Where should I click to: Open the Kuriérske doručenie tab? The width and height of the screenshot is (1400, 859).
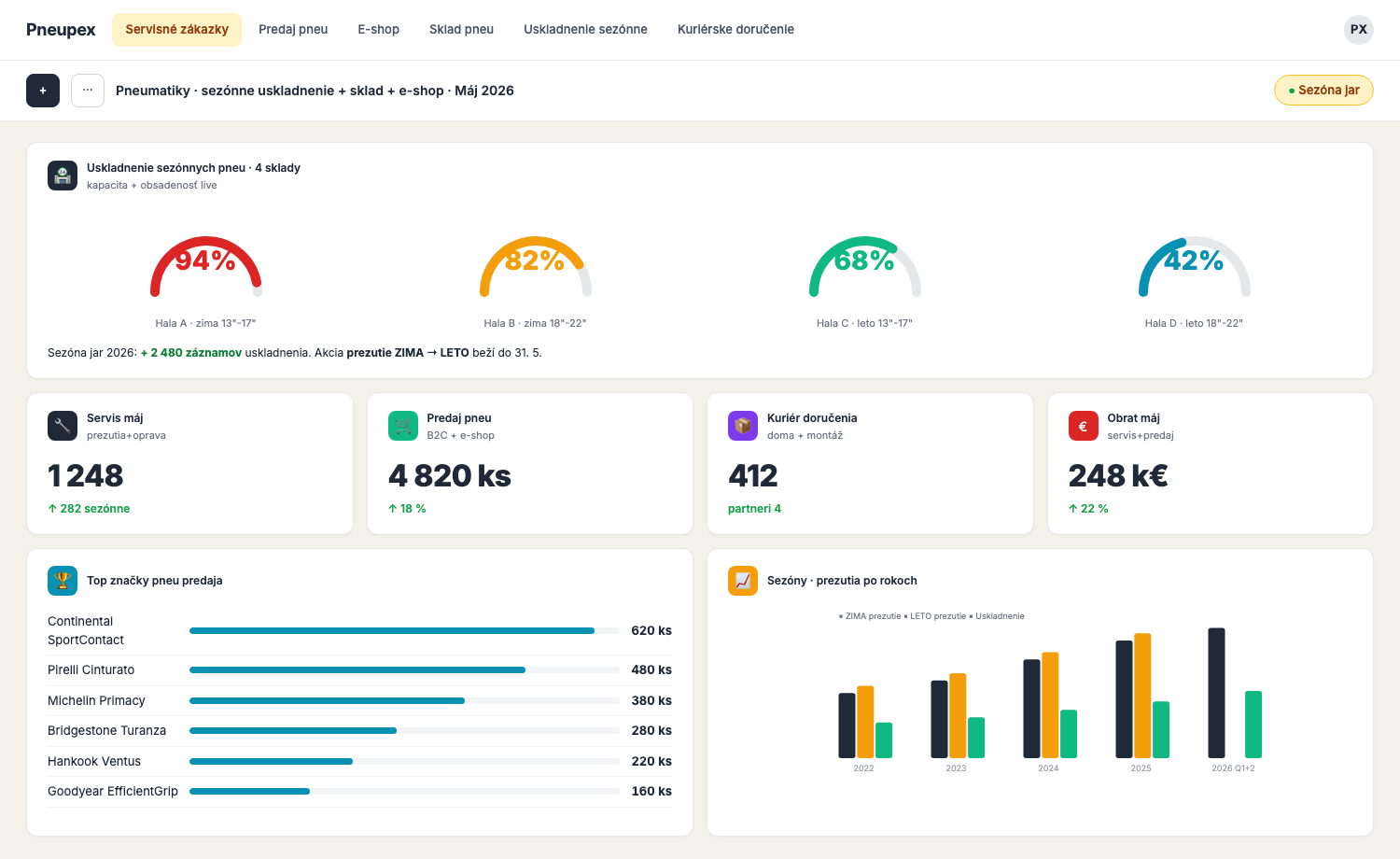[x=735, y=30]
